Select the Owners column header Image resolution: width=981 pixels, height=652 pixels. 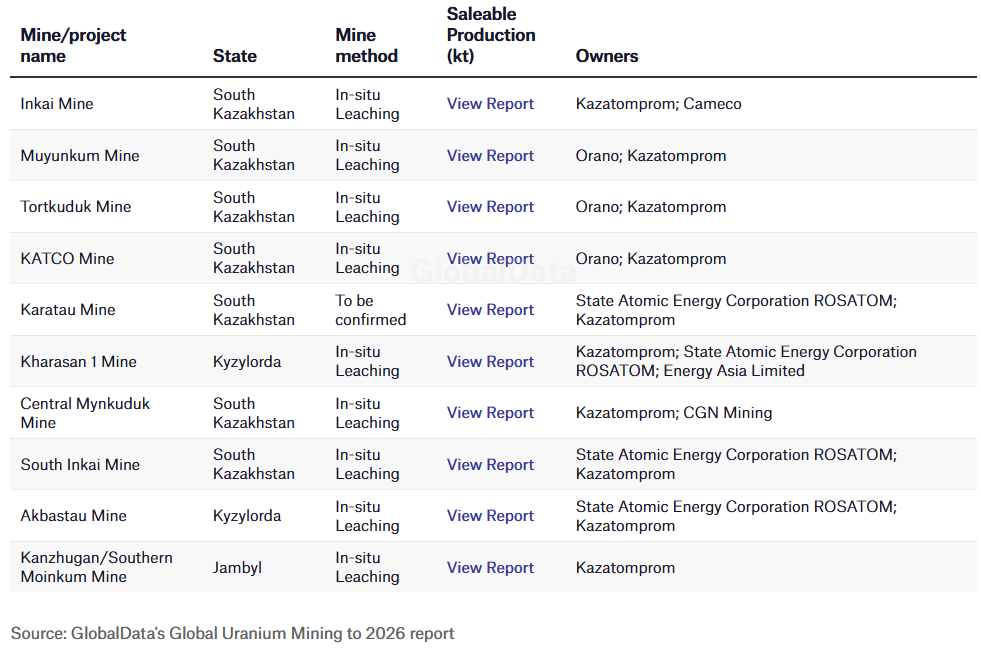607,56
